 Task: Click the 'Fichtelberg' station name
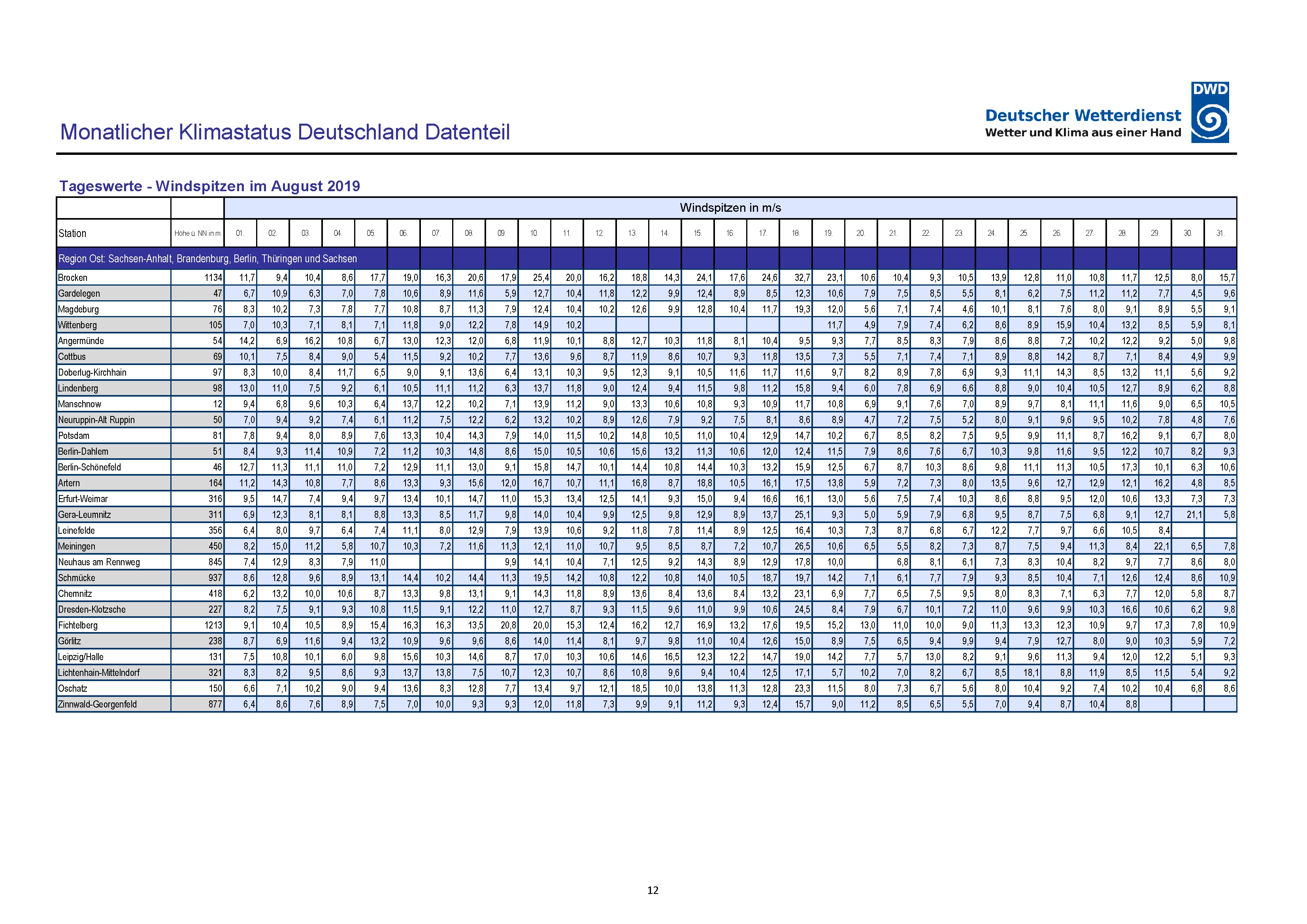[x=78, y=625]
